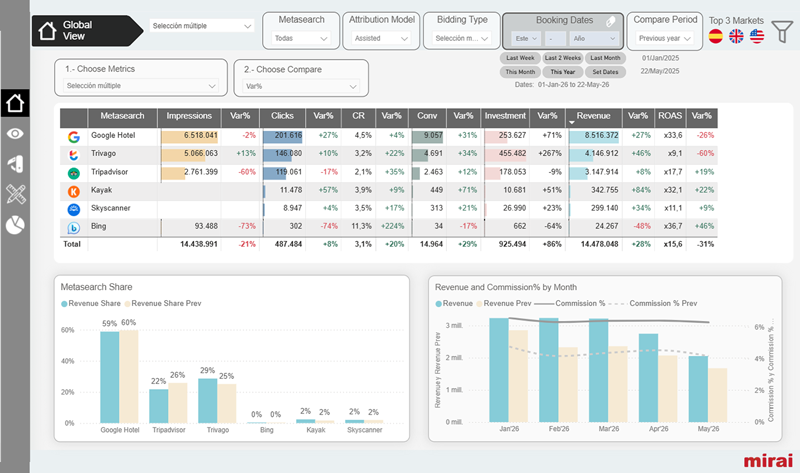Sort by the Conv column header

pos(427,116)
